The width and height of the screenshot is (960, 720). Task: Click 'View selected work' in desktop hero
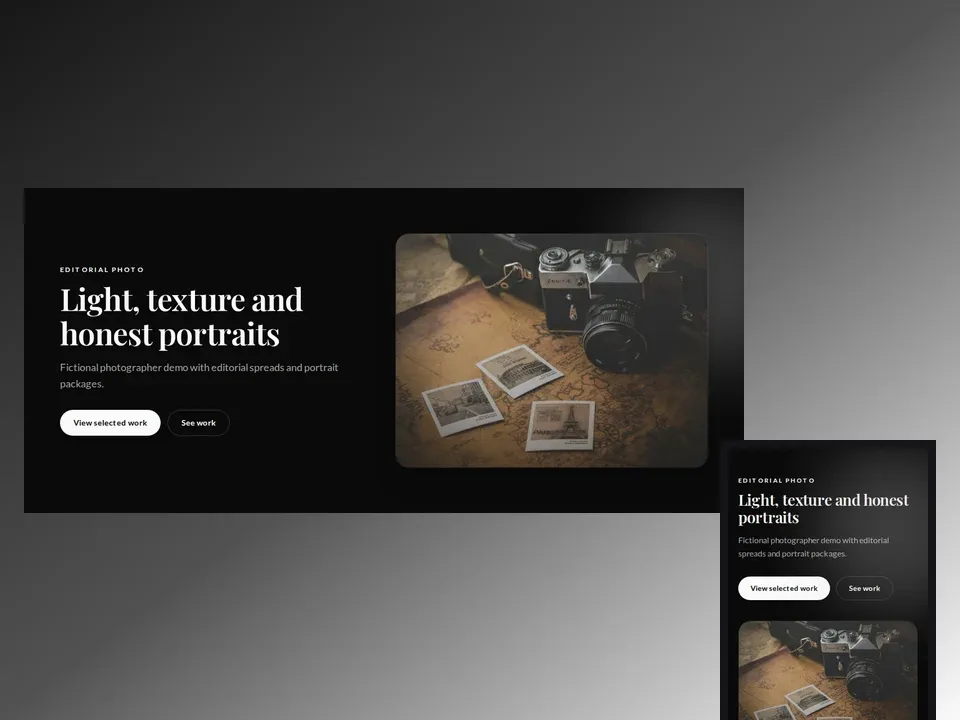tap(110, 423)
